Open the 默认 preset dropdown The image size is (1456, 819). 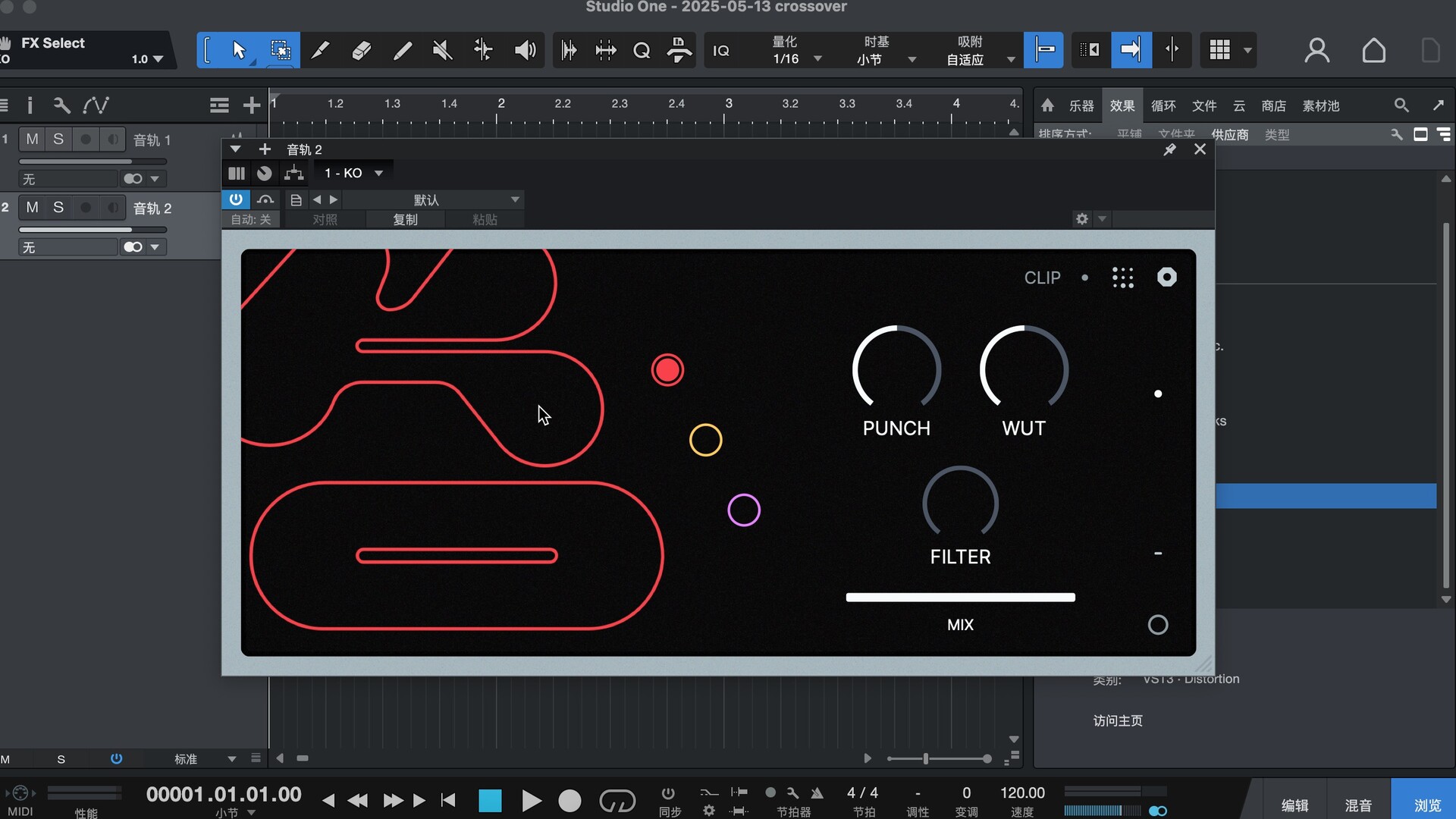432,199
